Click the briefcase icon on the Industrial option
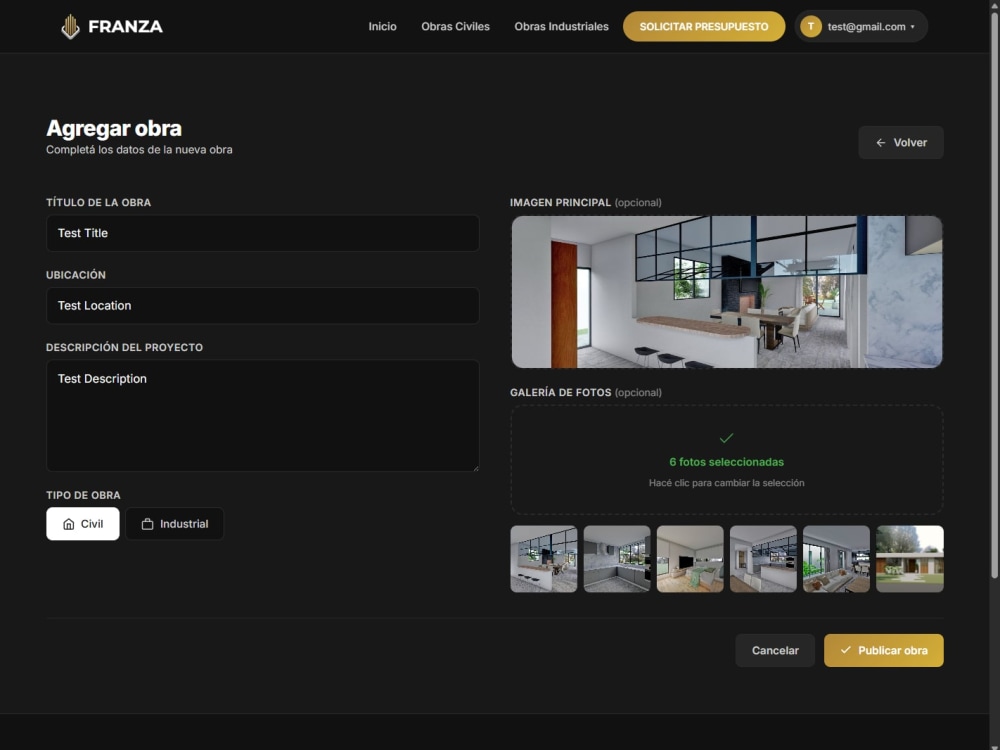1000x750 pixels. [x=147, y=524]
